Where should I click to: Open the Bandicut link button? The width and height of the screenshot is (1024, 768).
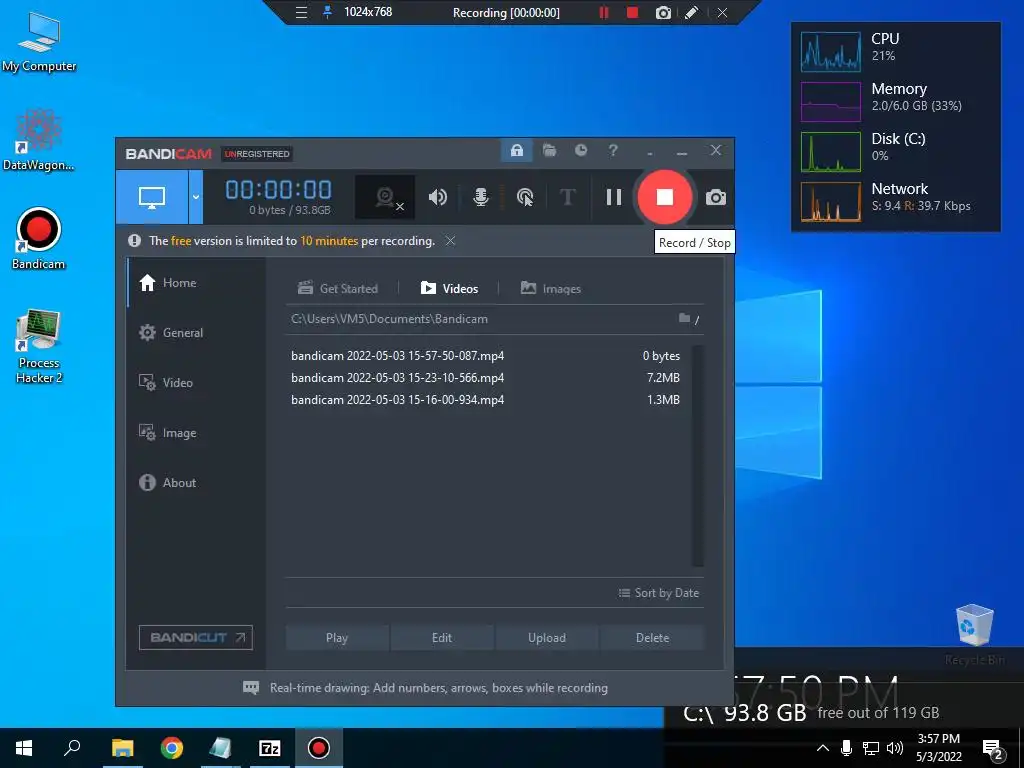pos(196,637)
